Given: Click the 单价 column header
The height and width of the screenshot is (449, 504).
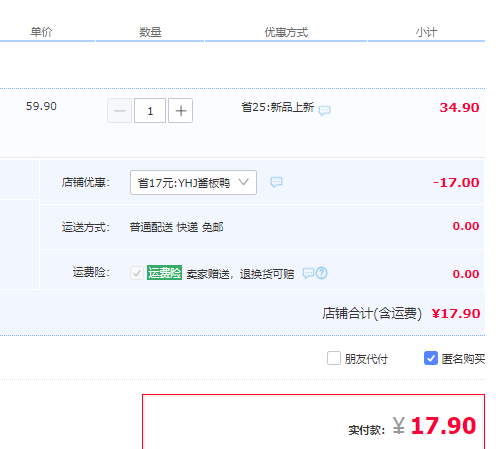Looking at the screenshot, I should [41, 32].
